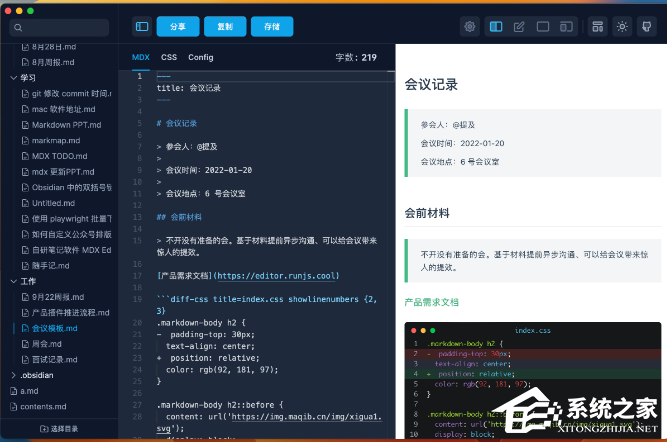Screen dimensions: 667x442
Task: Switch to edit-only mode pencil icon
Action: tap(519, 27)
